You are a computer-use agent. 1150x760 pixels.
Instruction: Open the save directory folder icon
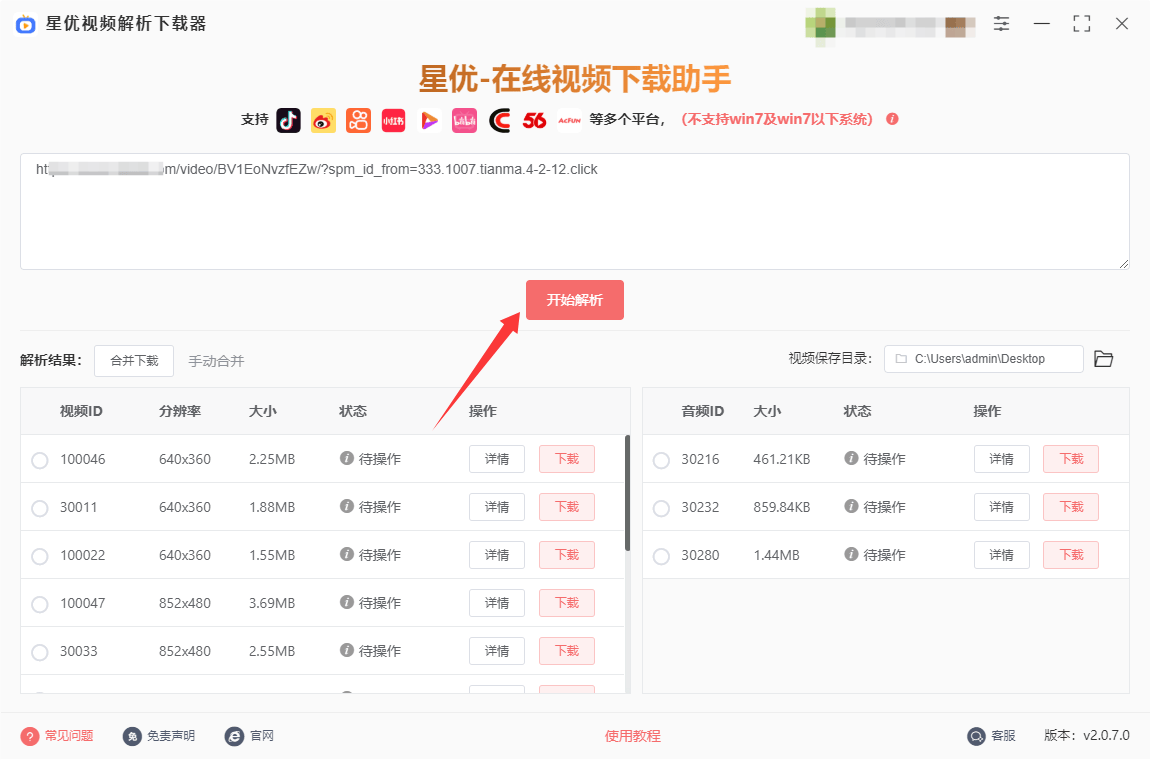(x=1103, y=359)
